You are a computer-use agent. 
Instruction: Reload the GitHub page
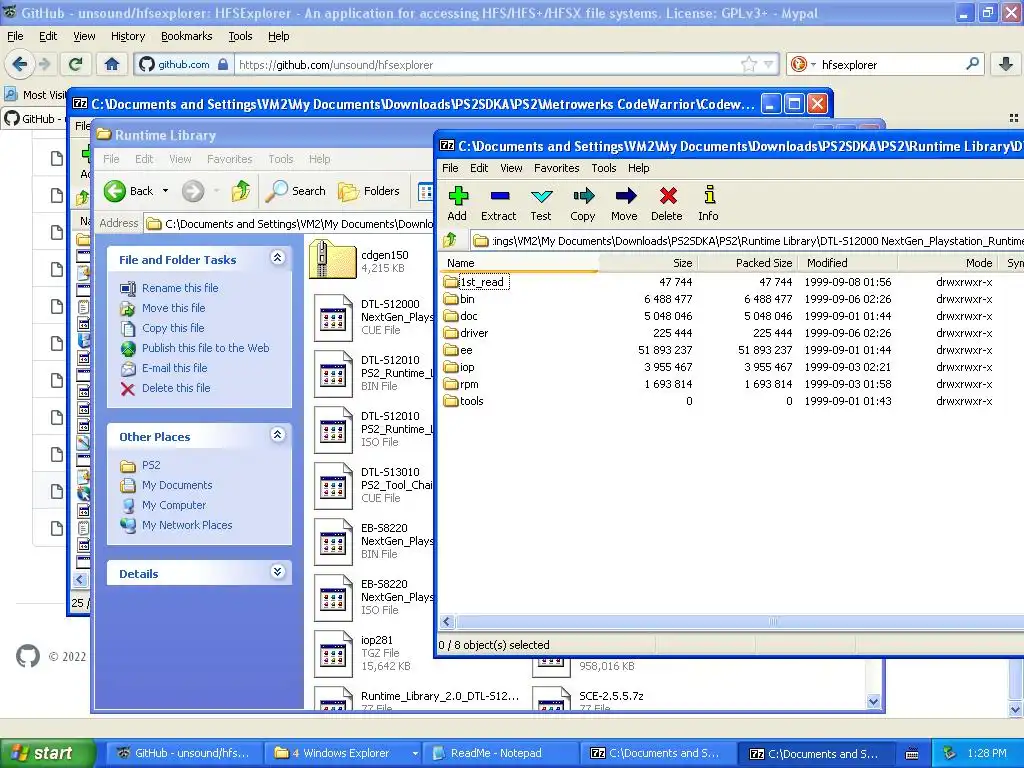pyautogui.click(x=75, y=64)
